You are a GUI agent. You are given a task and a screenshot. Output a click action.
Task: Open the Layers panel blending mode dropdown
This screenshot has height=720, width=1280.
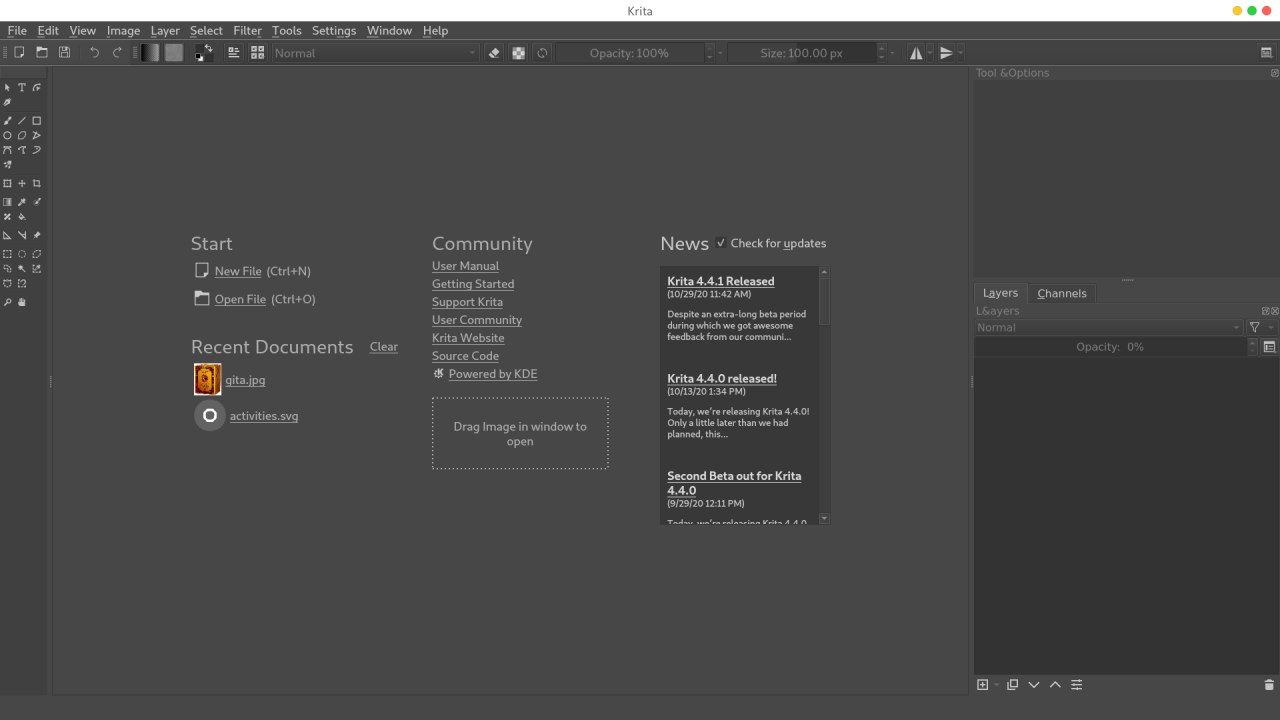[1108, 327]
